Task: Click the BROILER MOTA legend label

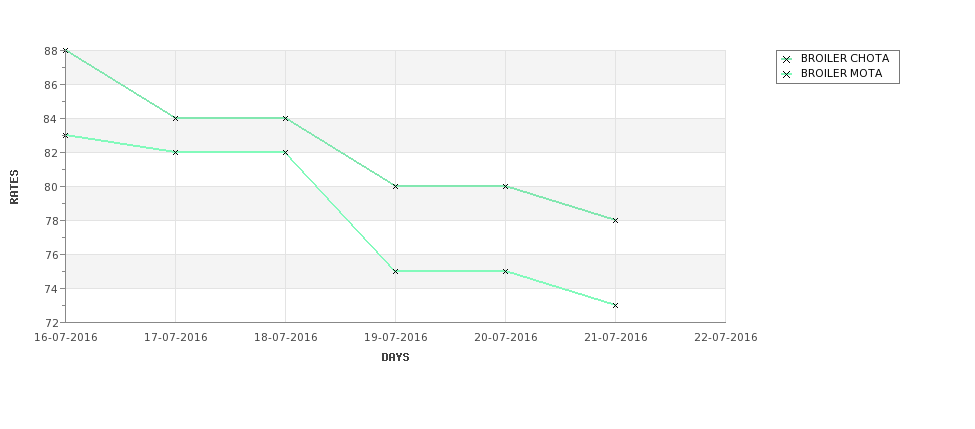Action: 841,73
